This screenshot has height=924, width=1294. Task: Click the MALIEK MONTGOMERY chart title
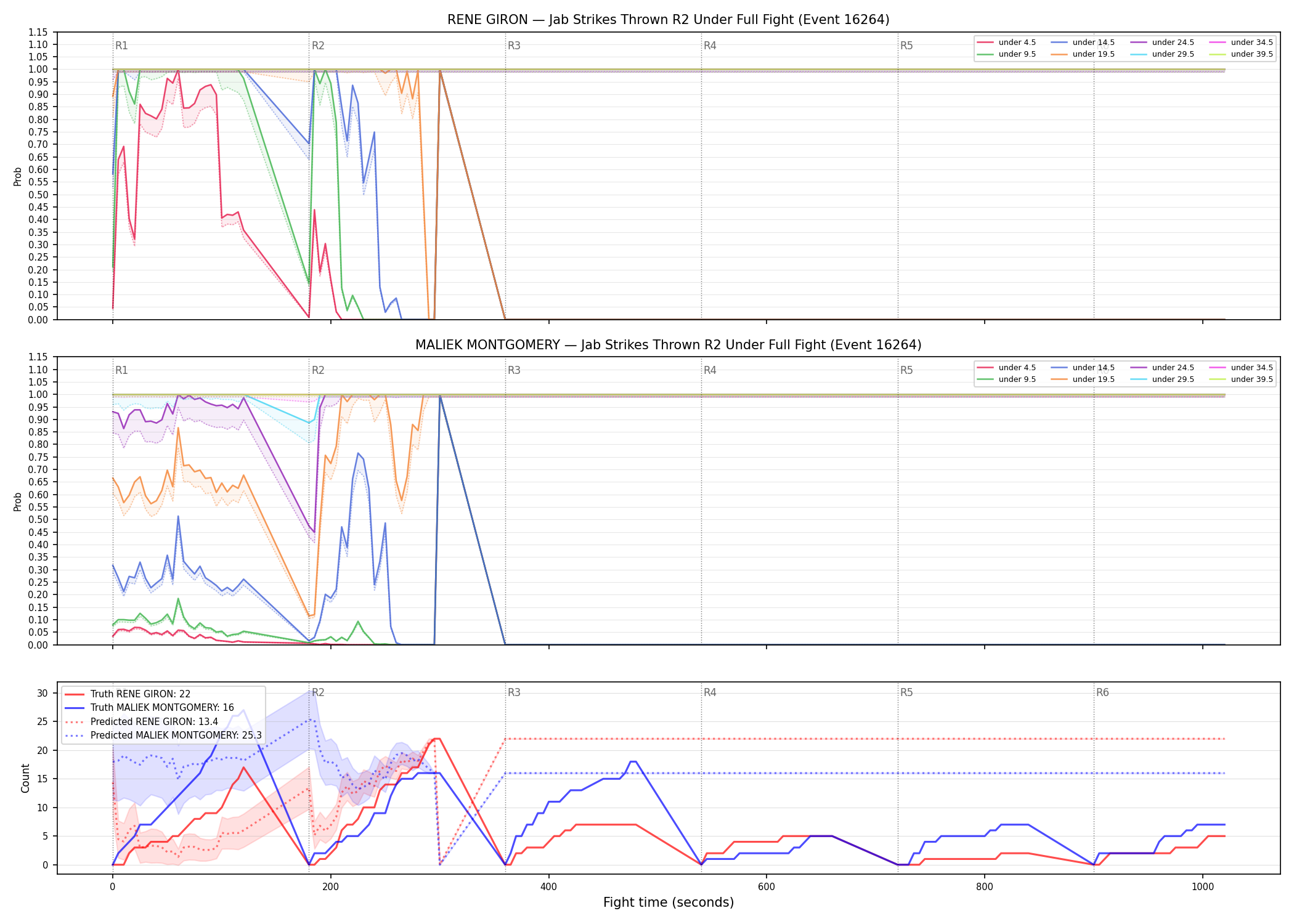coord(668,345)
